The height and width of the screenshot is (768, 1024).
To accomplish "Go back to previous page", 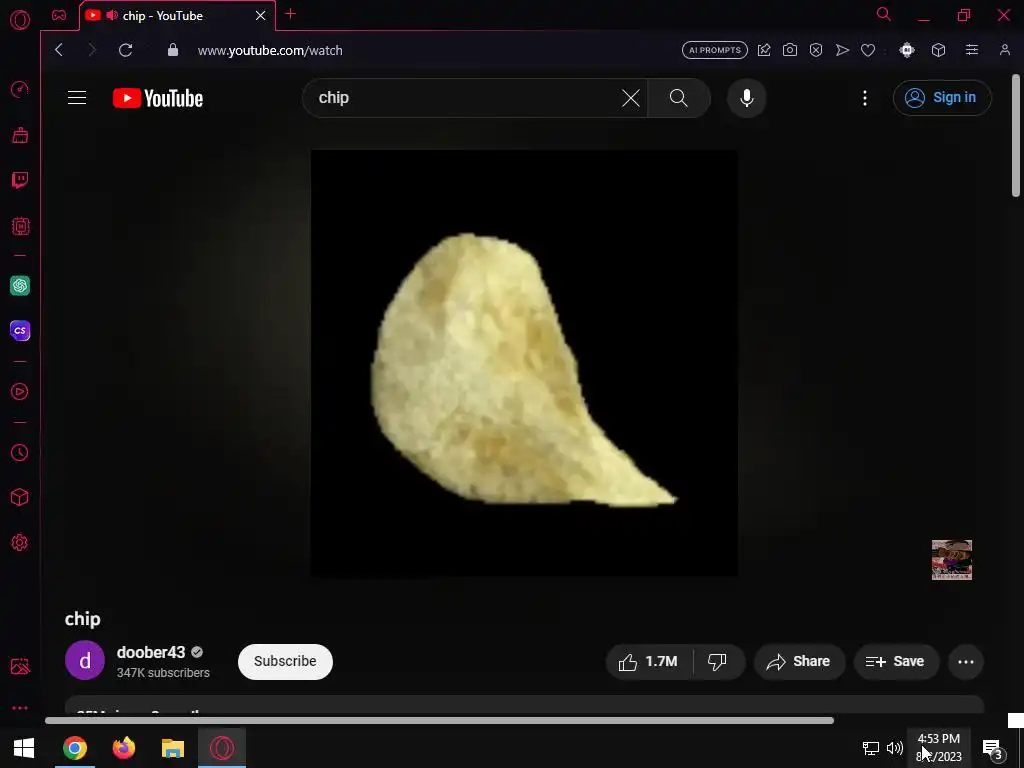I will pyautogui.click(x=59, y=50).
